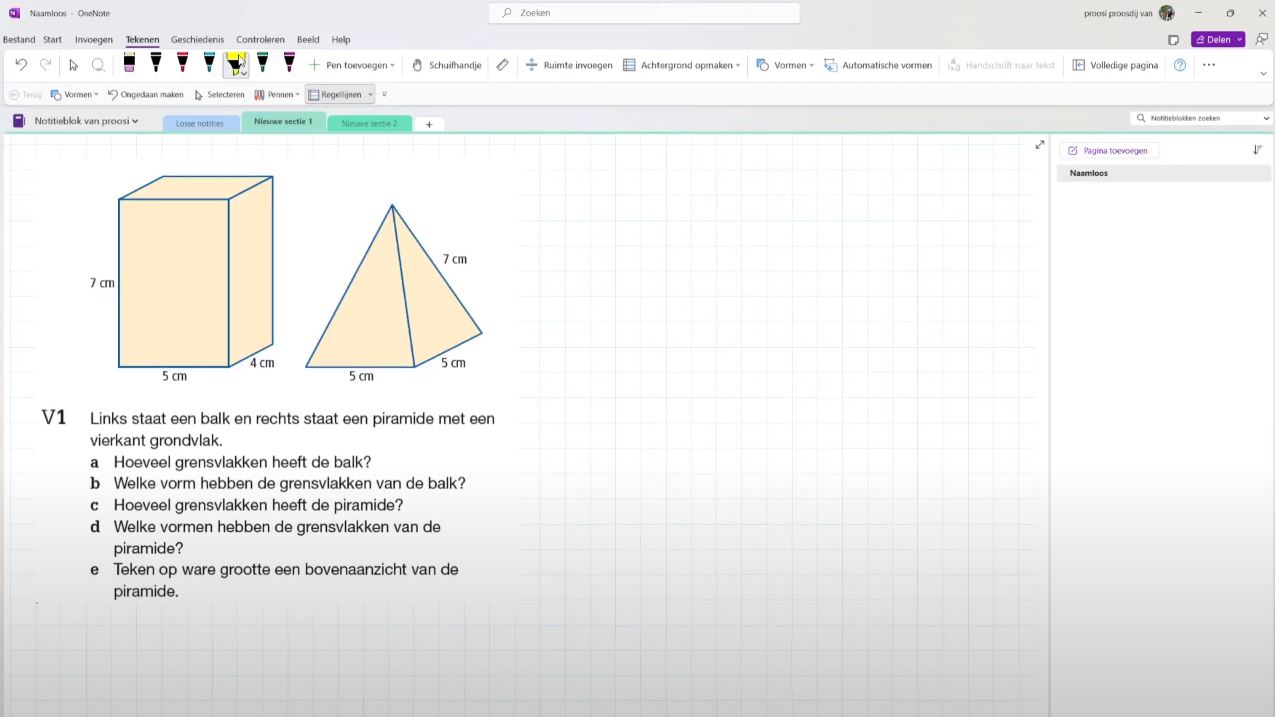Viewport: 1275px width, 717px height.
Task: Expand the Notitieblok van proosi dropdown
Action: tap(86, 121)
